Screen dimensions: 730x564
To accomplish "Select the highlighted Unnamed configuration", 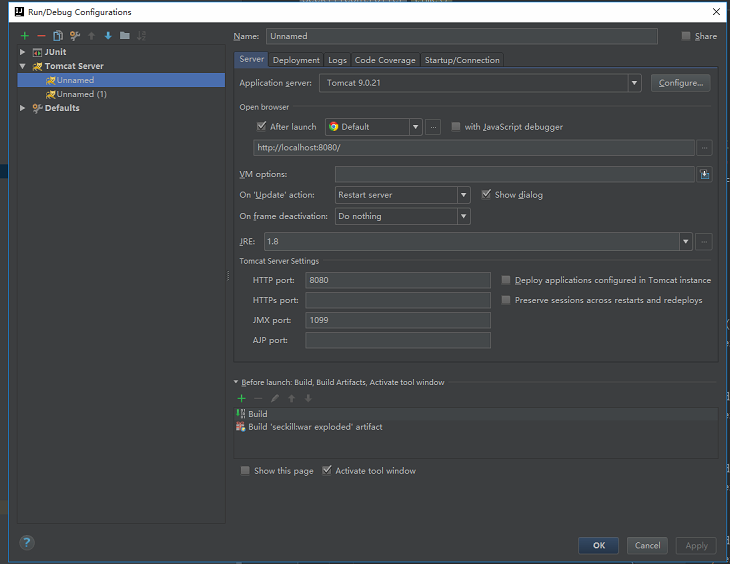I will pos(121,80).
